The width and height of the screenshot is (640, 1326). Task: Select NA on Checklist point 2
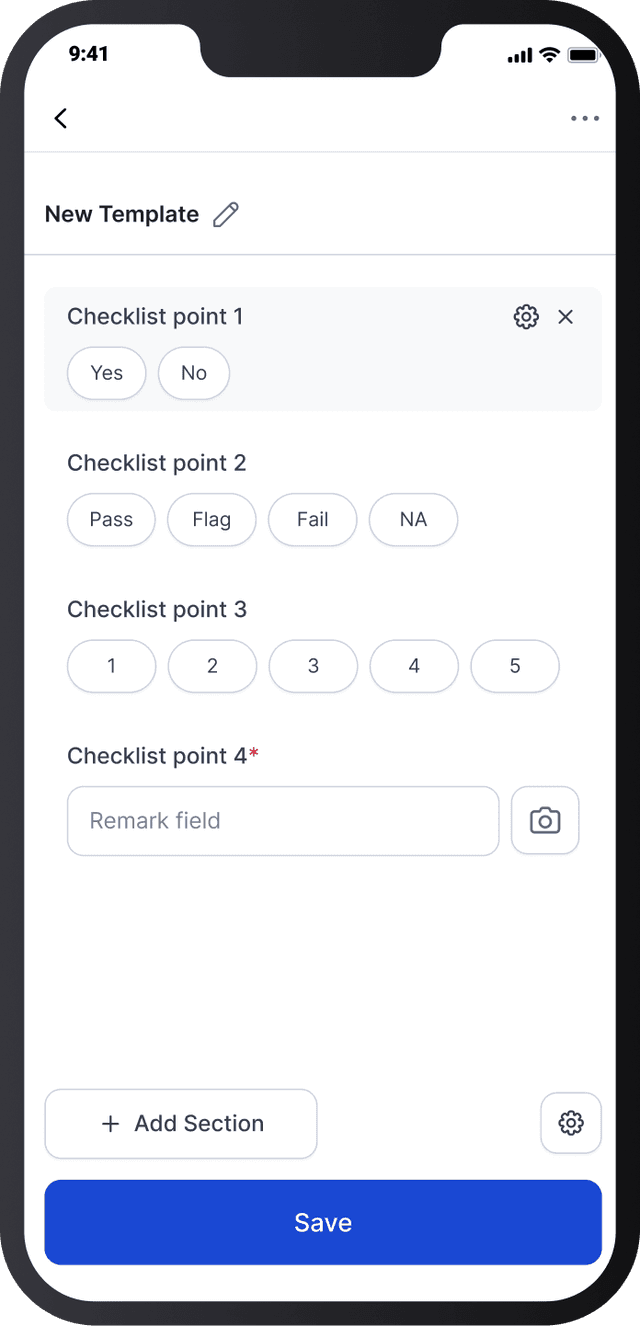click(x=413, y=519)
